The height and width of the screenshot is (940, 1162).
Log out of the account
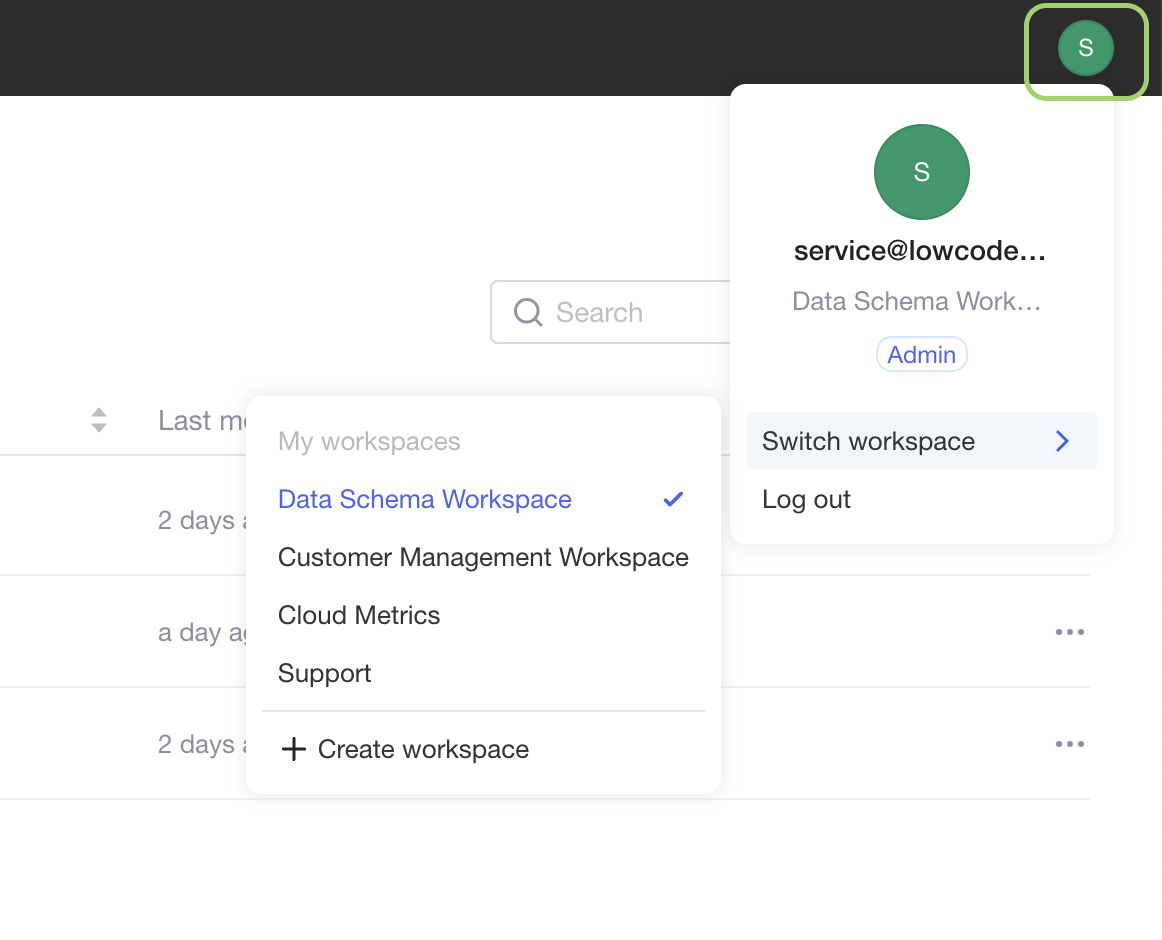point(806,499)
